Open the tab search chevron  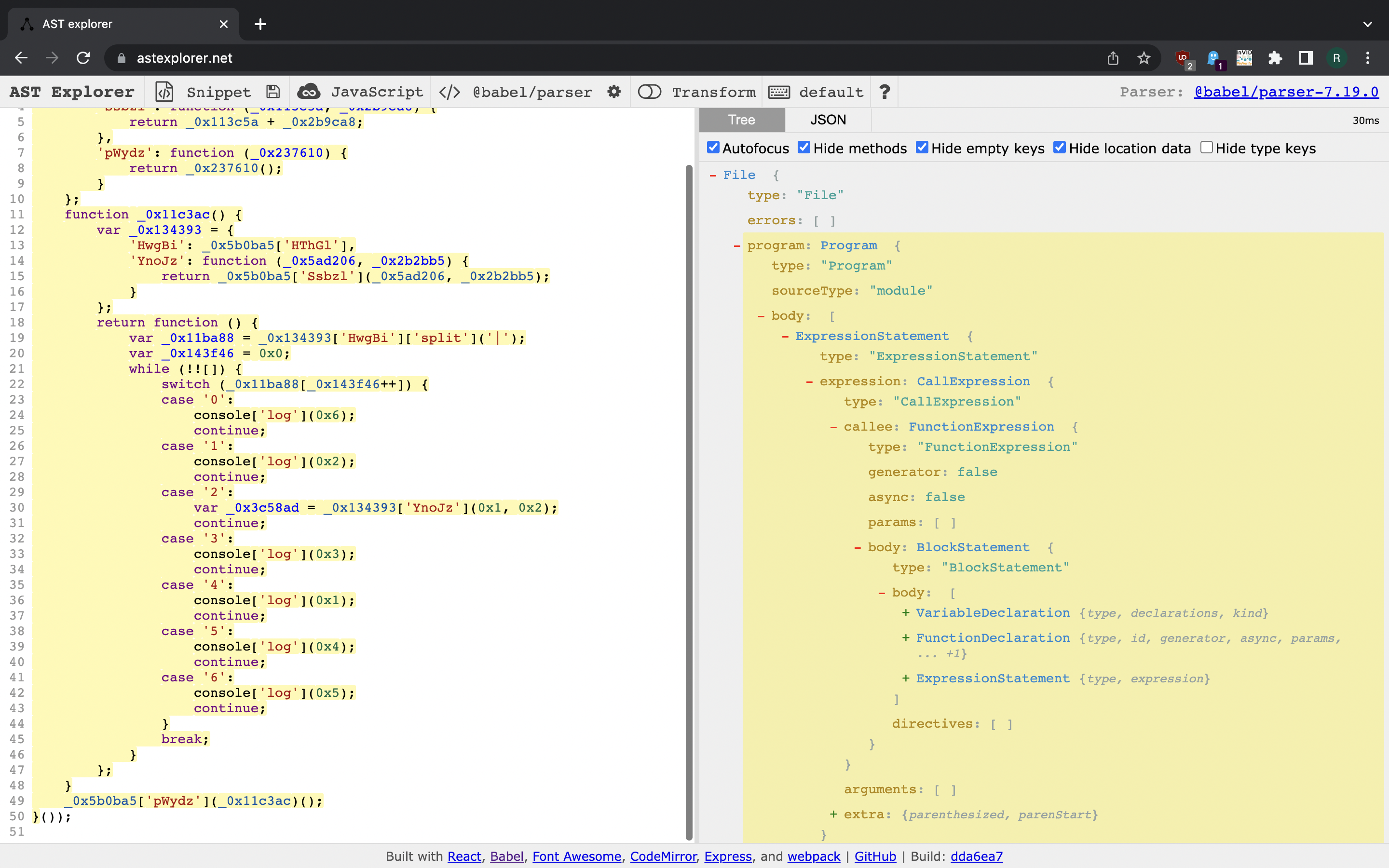[1368, 24]
